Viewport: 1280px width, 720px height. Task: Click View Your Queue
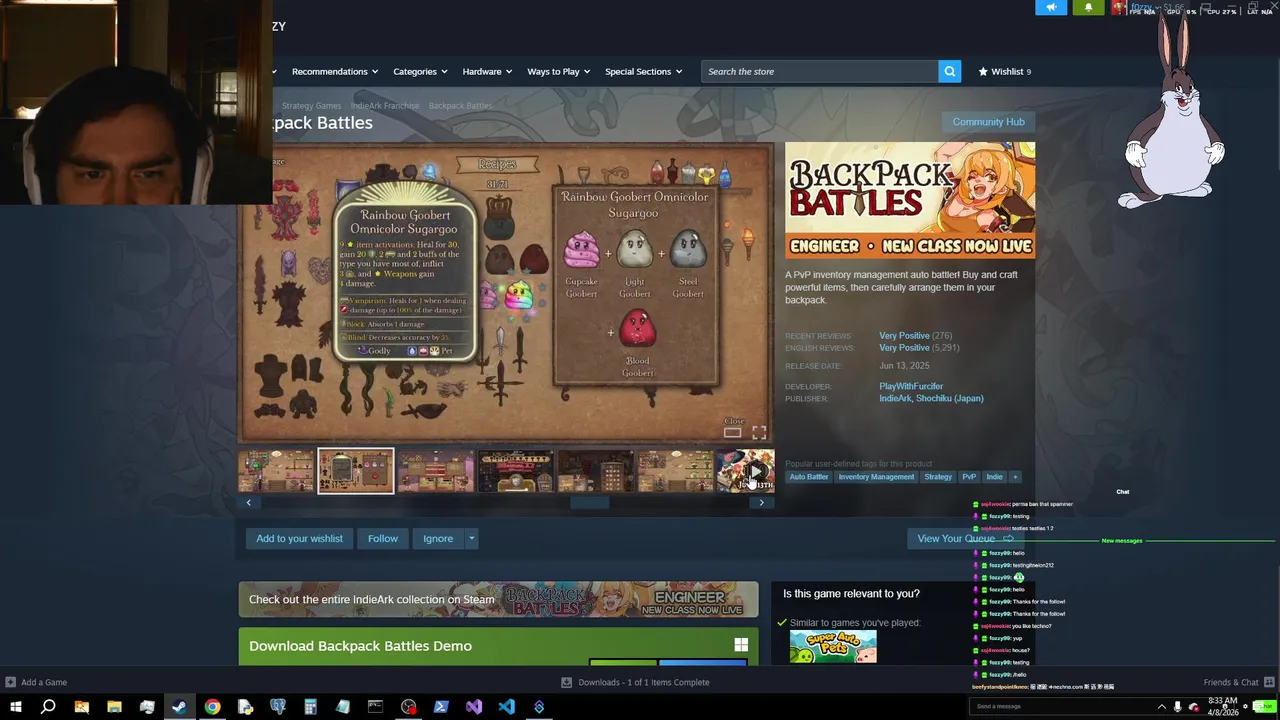[x=966, y=538]
